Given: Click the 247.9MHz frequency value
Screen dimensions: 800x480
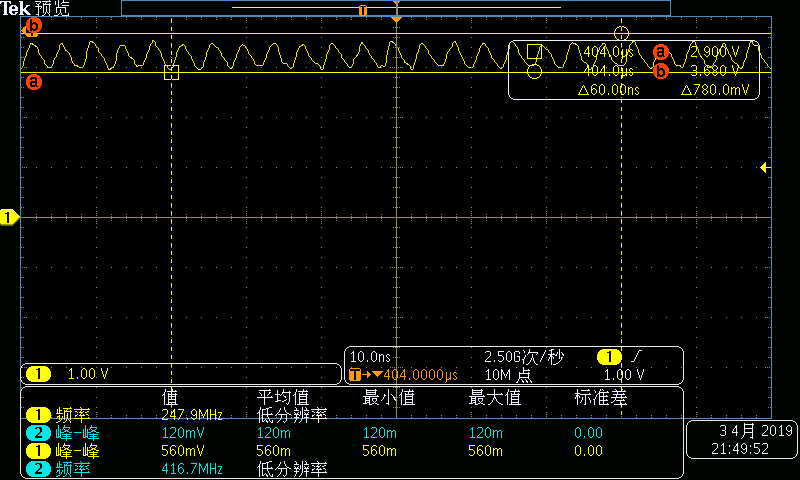Looking at the screenshot, I should [x=192, y=415].
